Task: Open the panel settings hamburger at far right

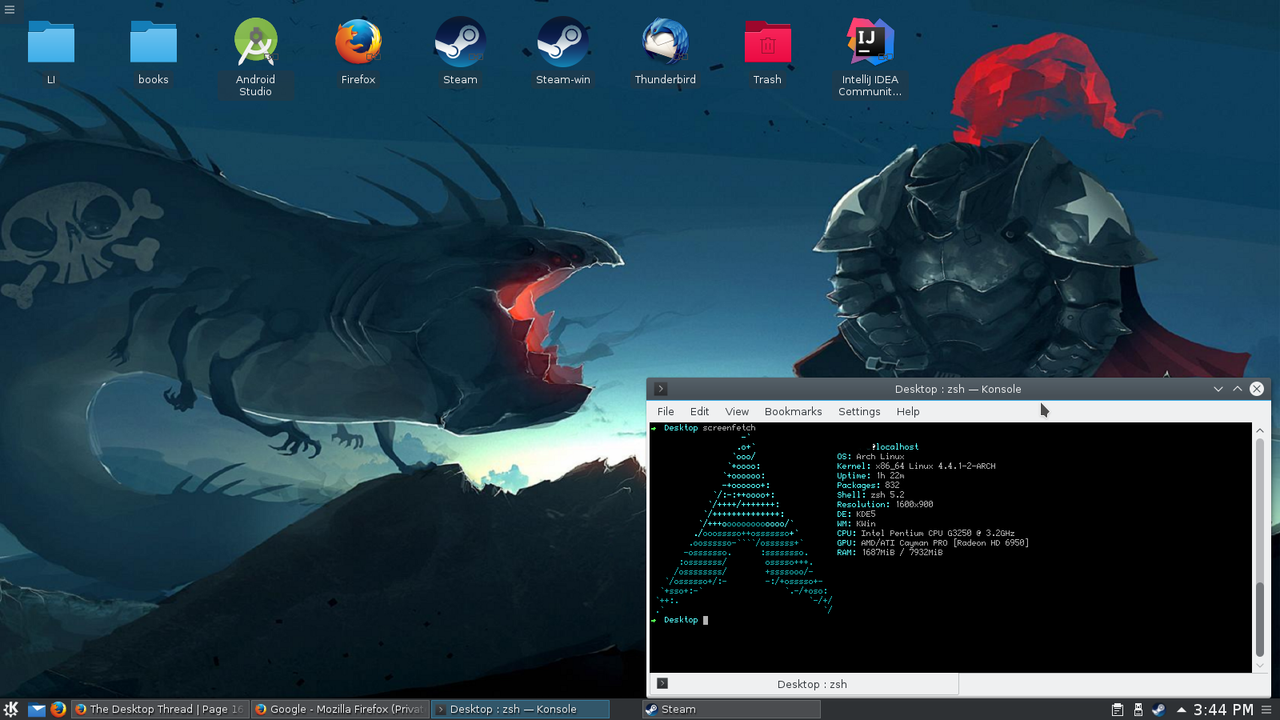Action: click(1268, 709)
